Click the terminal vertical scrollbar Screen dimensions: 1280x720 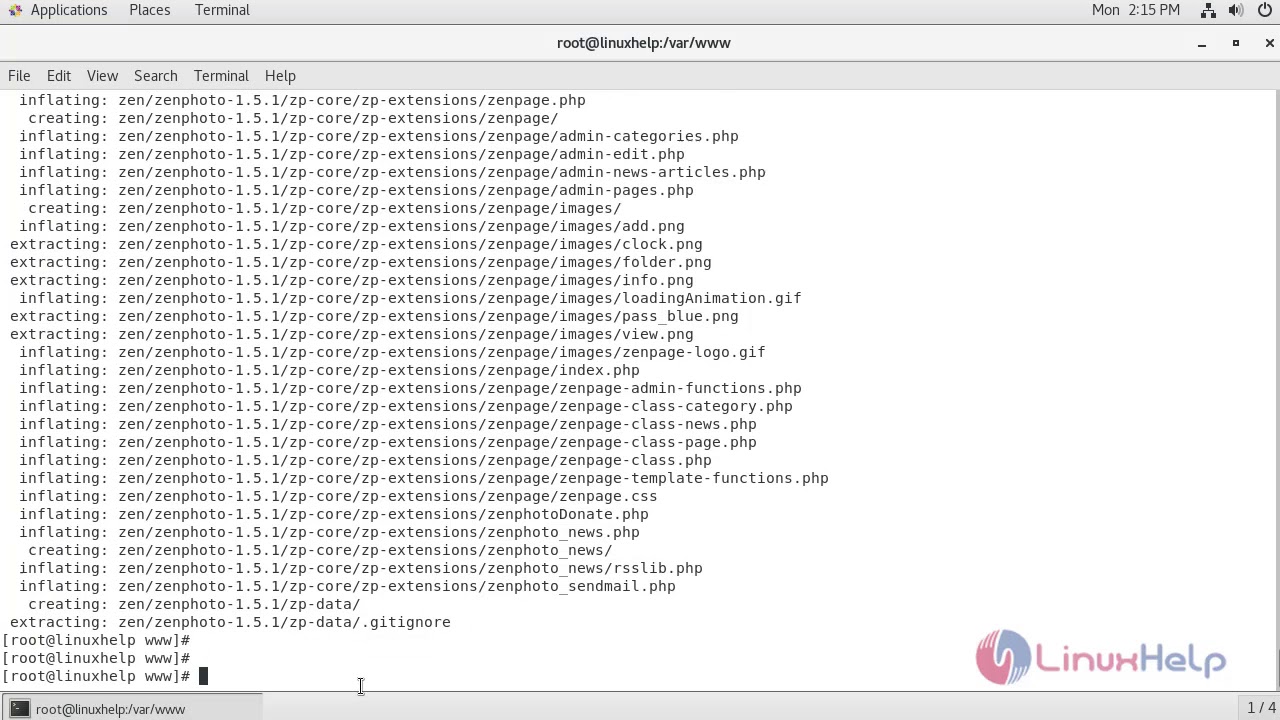click(1276, 390)
